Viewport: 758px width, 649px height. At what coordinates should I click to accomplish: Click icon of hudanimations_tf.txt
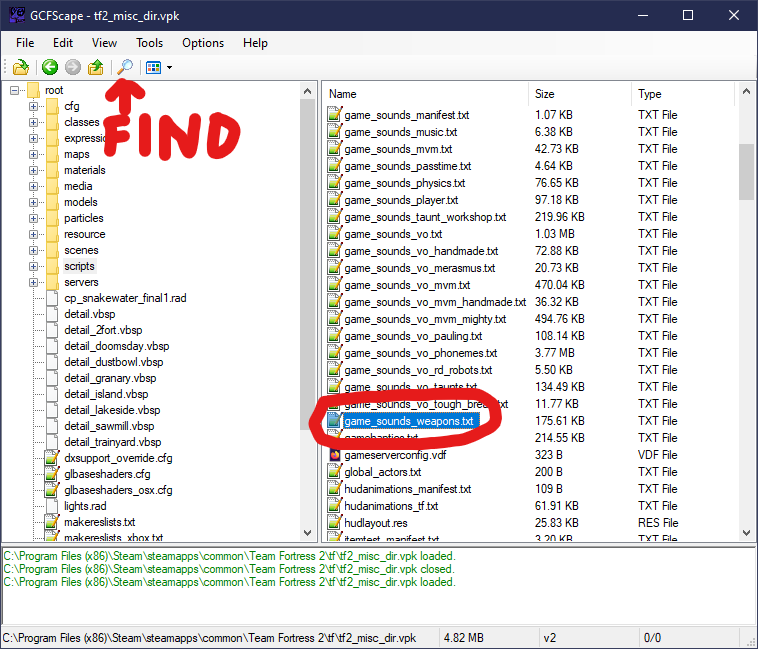tap(335, 506)
